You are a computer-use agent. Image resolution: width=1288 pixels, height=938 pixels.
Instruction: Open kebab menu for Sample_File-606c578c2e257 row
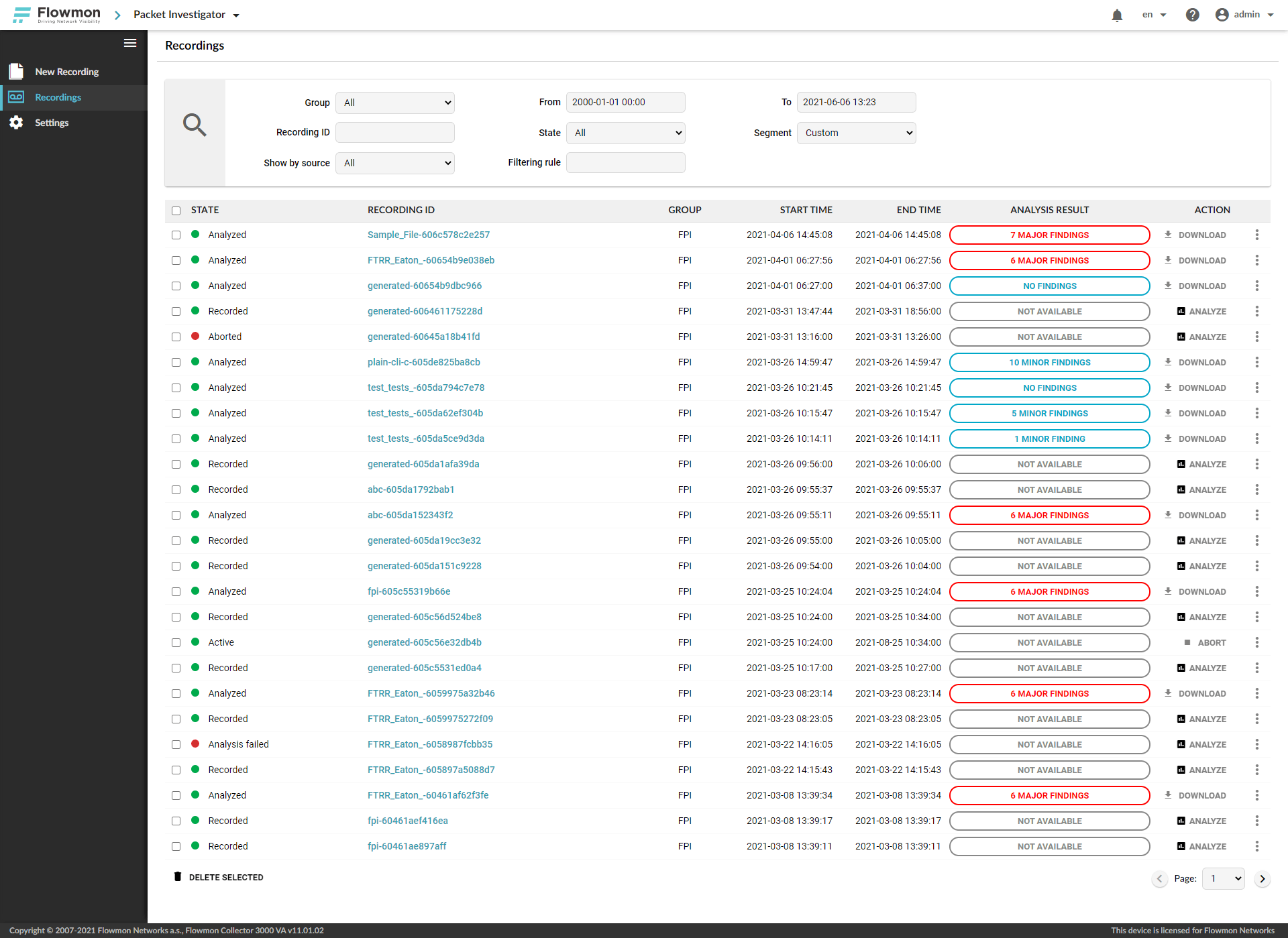click(1256, 235)
